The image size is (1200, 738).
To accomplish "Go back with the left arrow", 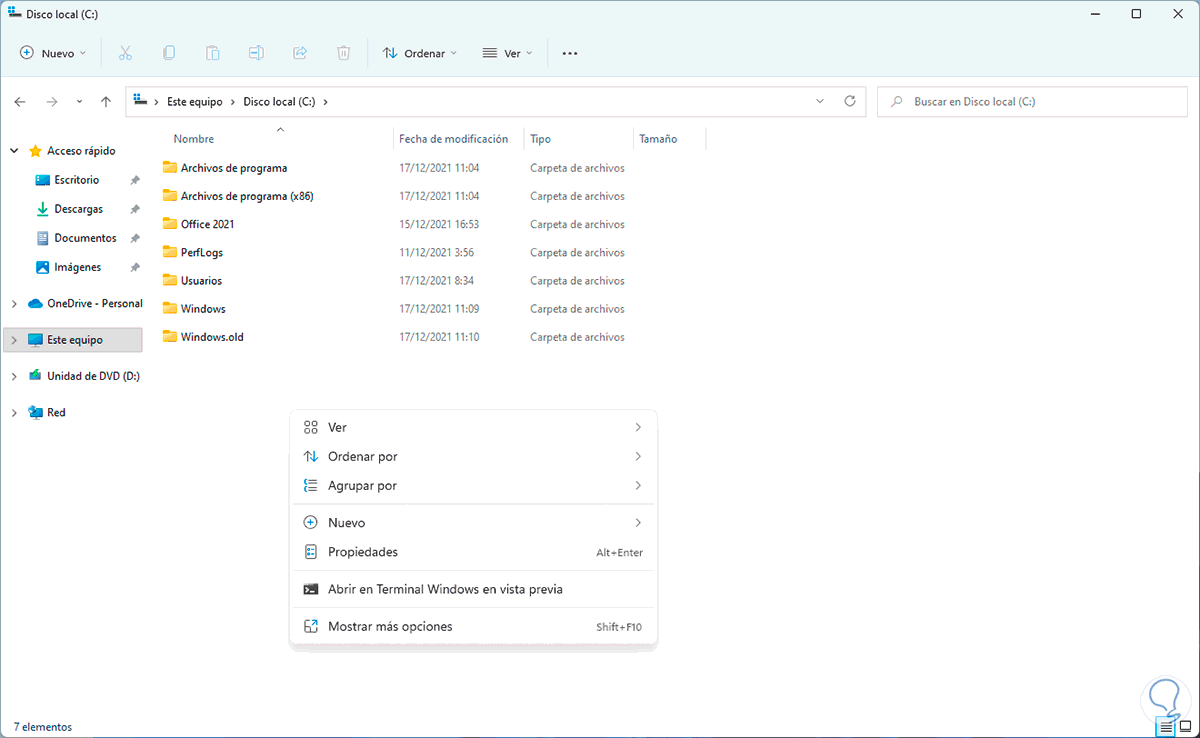I will [20, 102].
